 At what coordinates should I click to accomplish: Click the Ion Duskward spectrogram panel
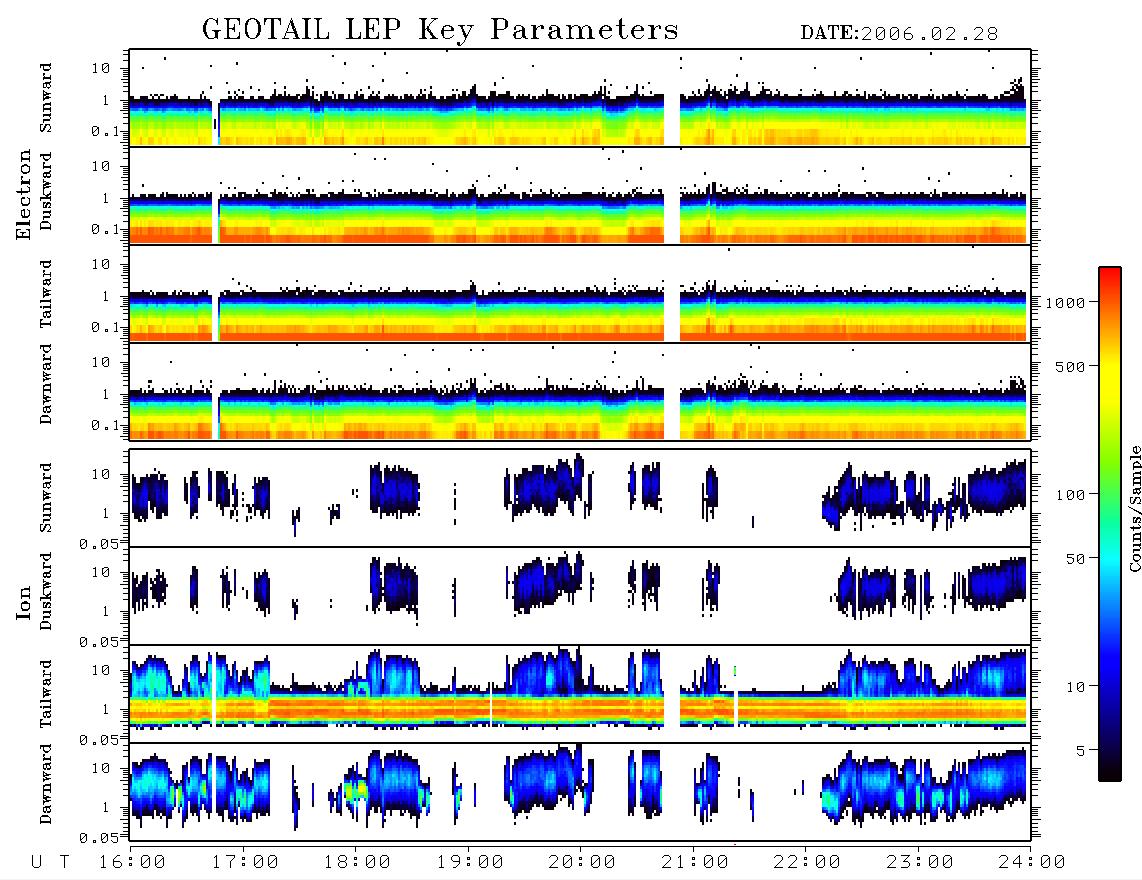pyautogui.click(x=580, y=596)
